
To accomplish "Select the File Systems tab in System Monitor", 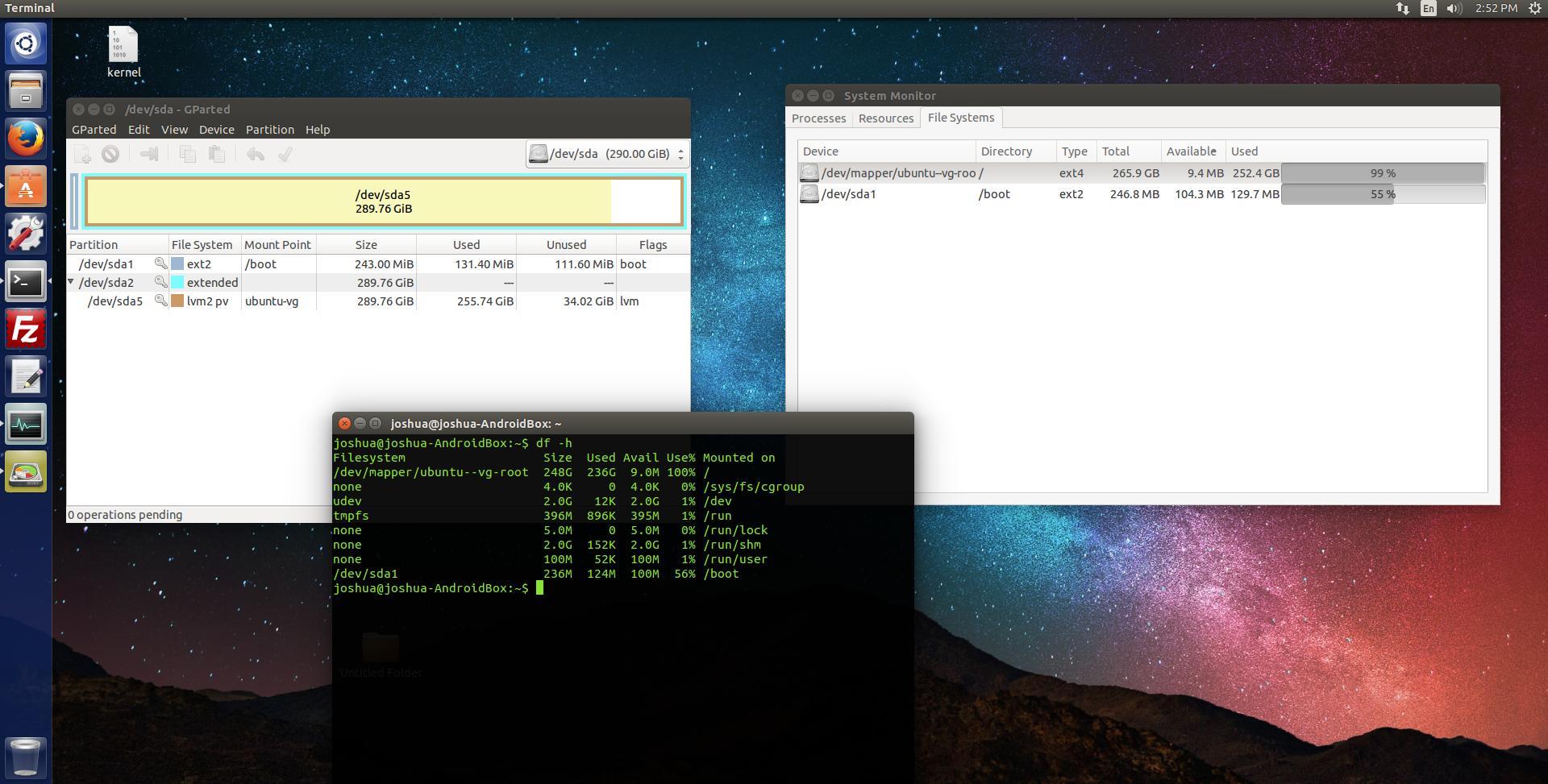I will click(961, 118).
